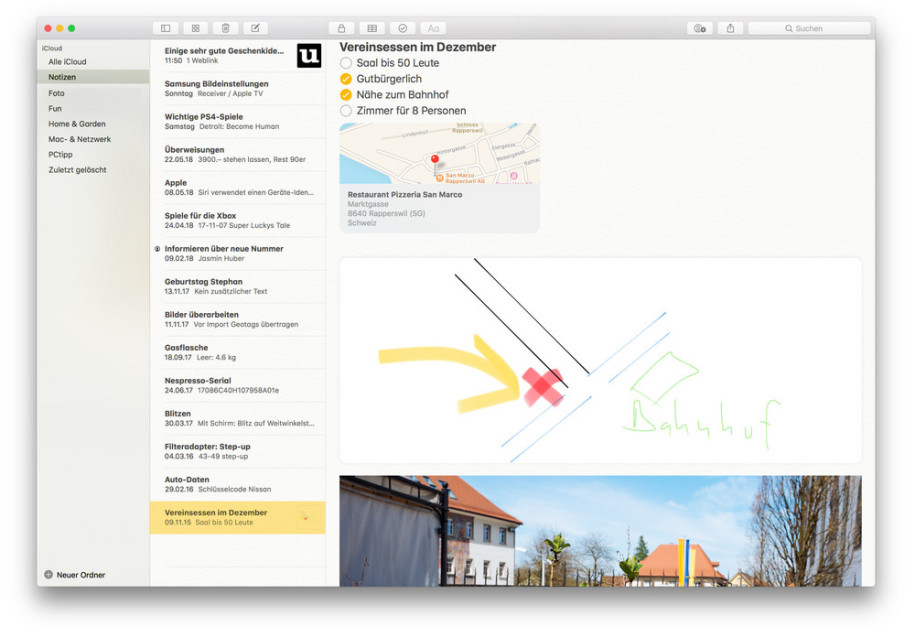The height and width of the screenshot is (626, 915).
Task: Open the Rapperswil map preview
Action: pyautogui.click(x=439, y=153)
